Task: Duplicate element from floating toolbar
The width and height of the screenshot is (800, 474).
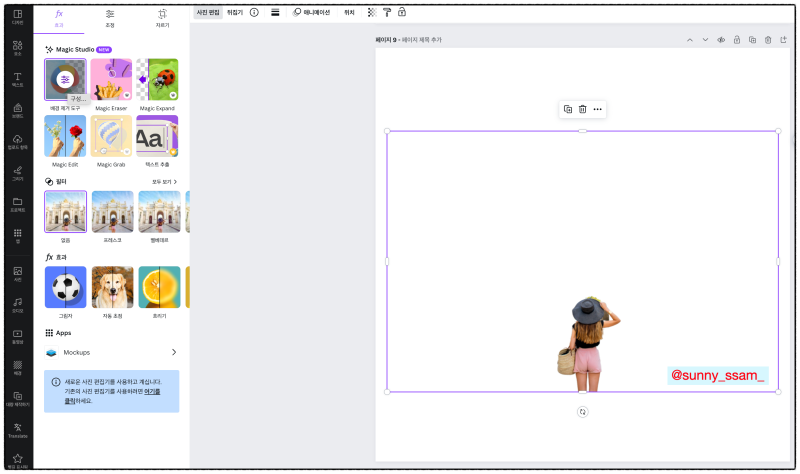Action: 568,109
